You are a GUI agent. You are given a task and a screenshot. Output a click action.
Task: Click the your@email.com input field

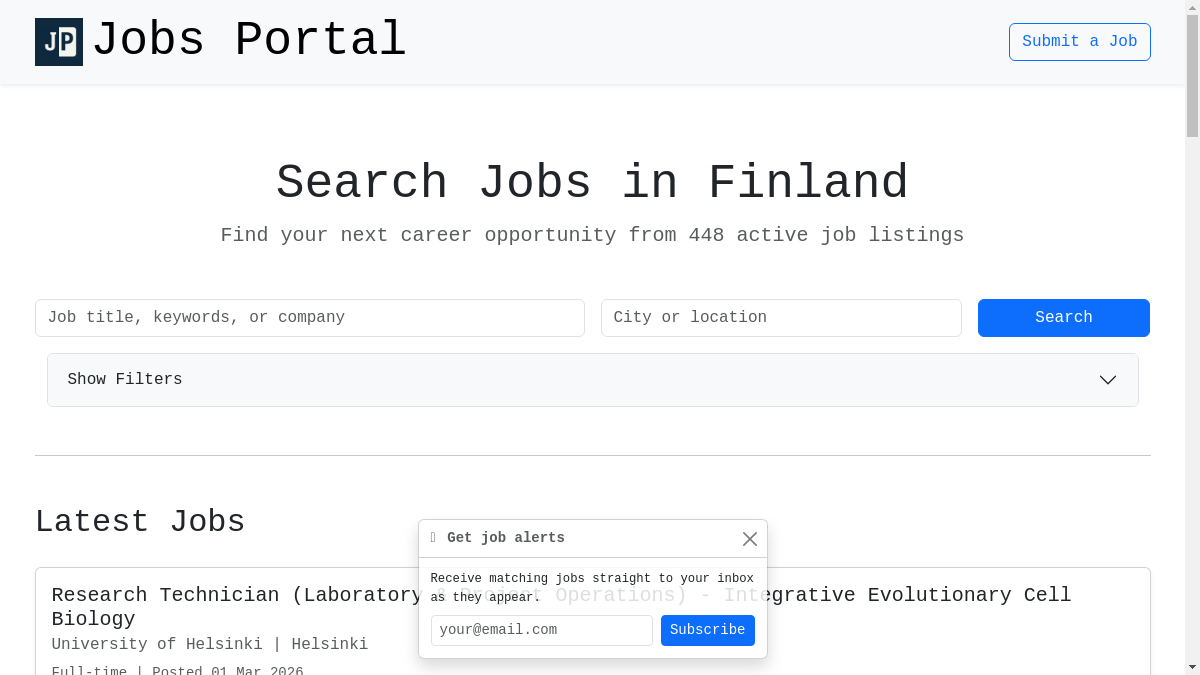[541, 631]
